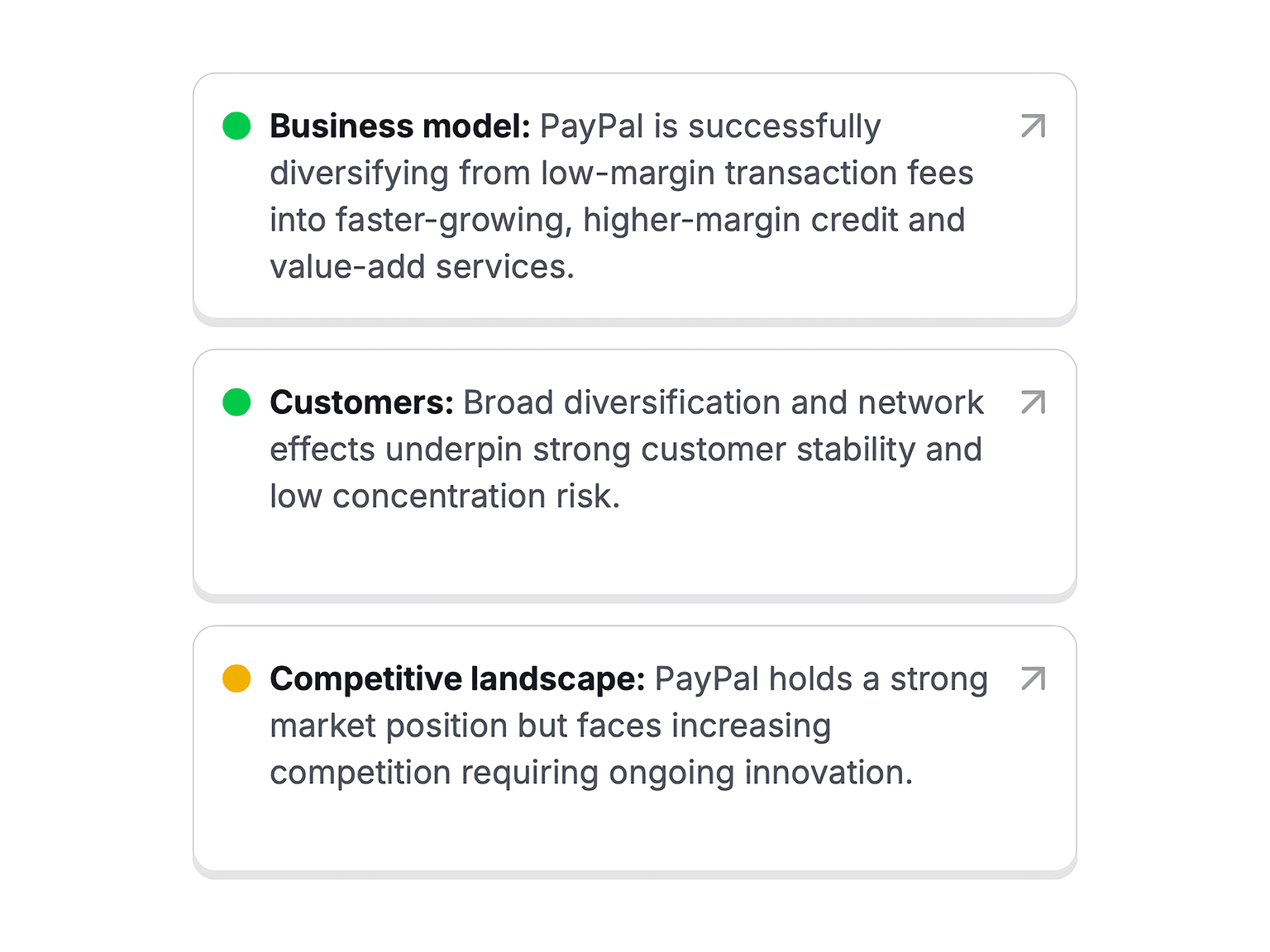Select the bold "Customers:" heading

(x=361, y=402)
